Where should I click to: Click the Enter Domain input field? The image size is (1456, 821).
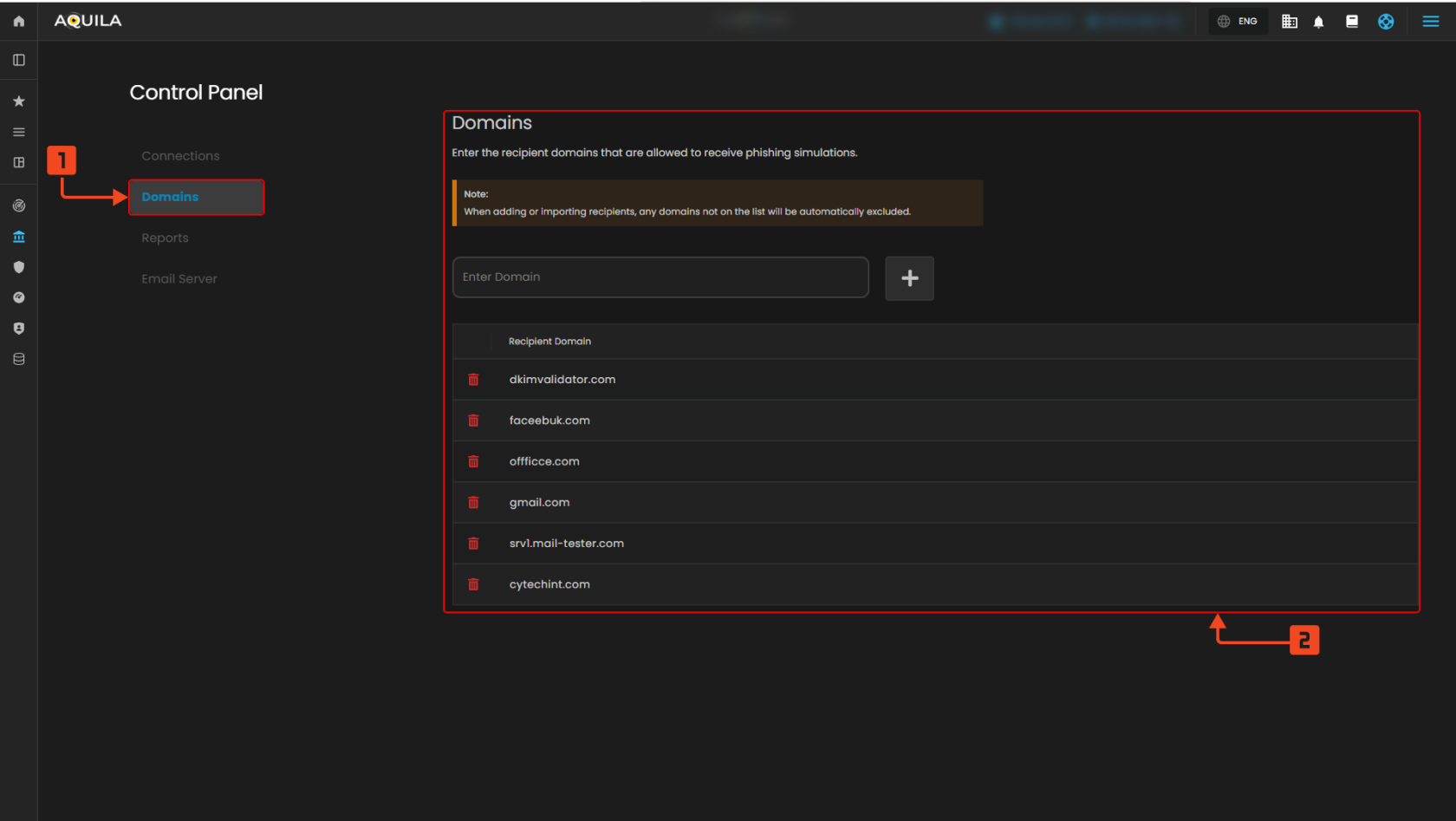(660, 277)
